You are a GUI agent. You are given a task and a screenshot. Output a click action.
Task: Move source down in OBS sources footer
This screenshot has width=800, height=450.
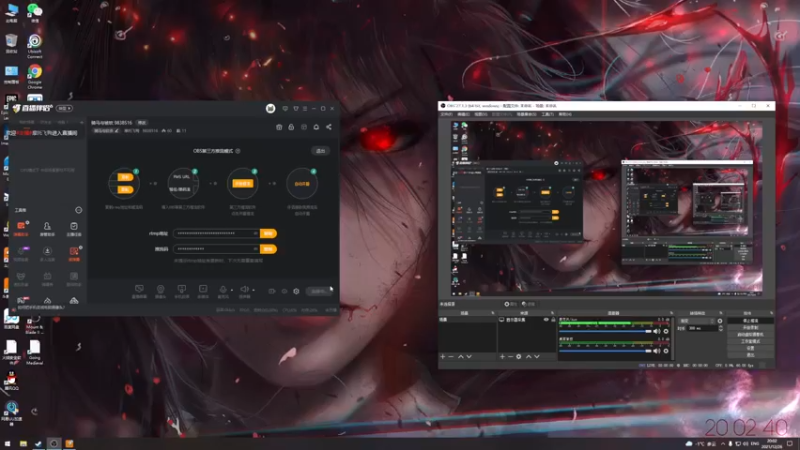coord(537,357)
